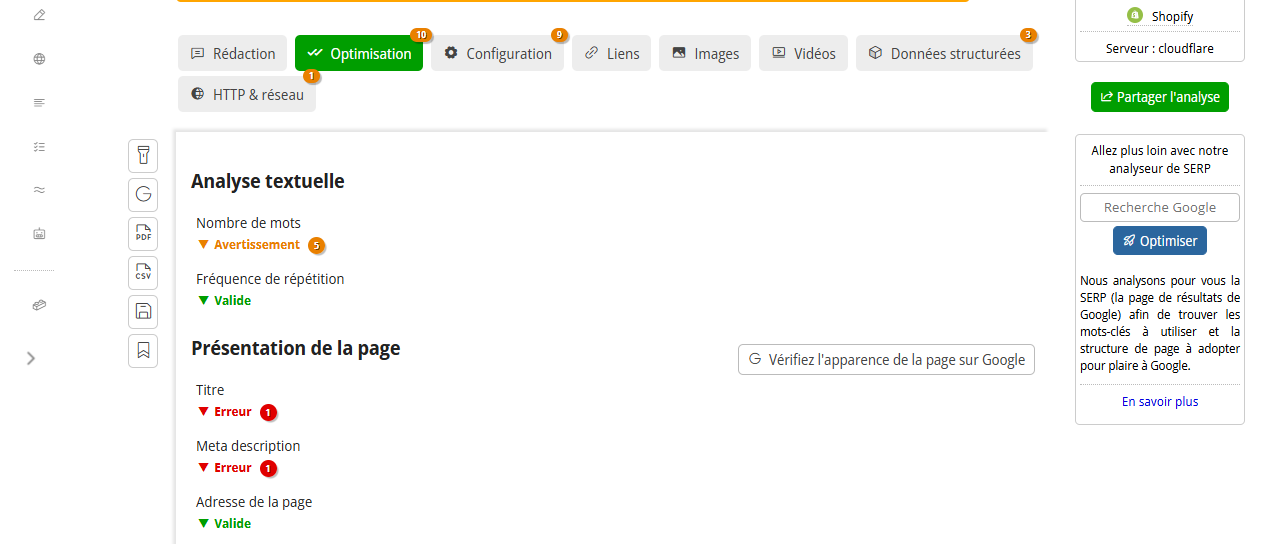Click the Titre label
1286x544 pixels.
210,390
